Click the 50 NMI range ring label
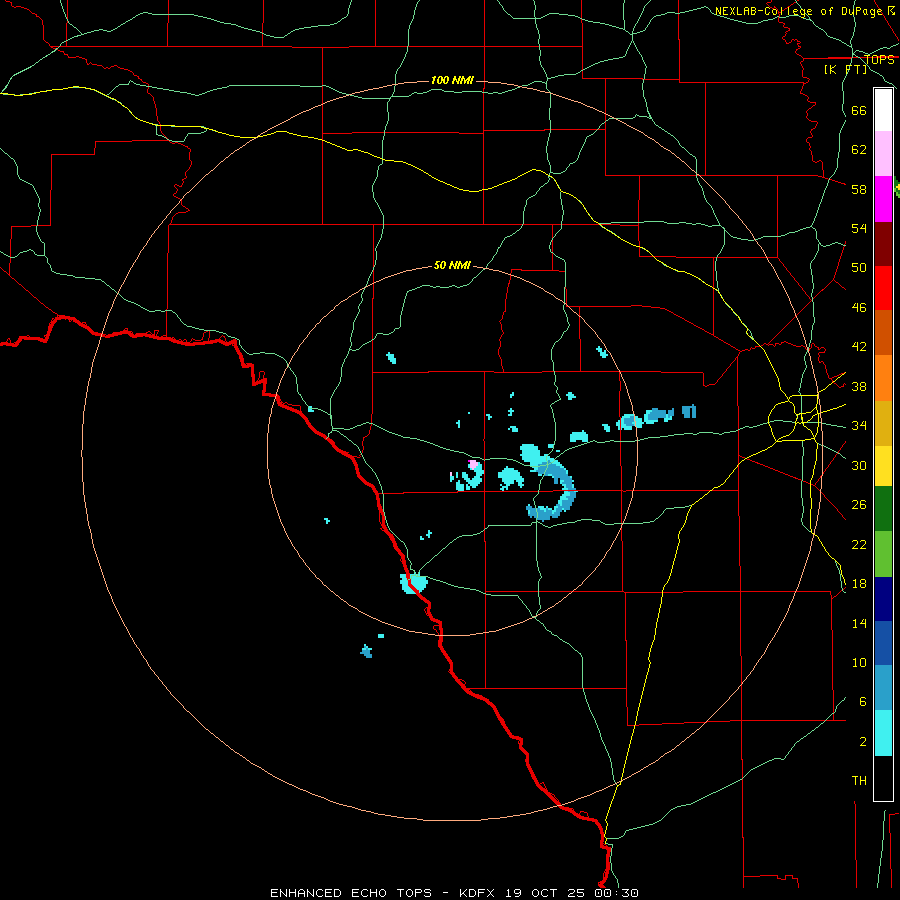The height and width of the screenshot is (900, 900). point(452,265)
